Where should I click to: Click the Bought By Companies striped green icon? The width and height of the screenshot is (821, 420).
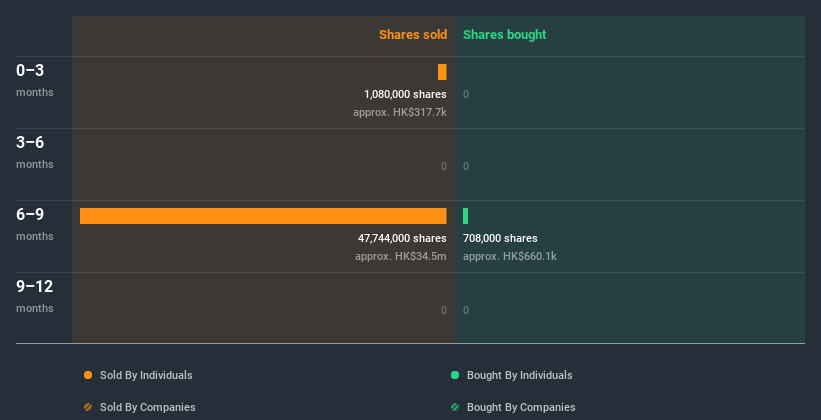click(455, 407)
